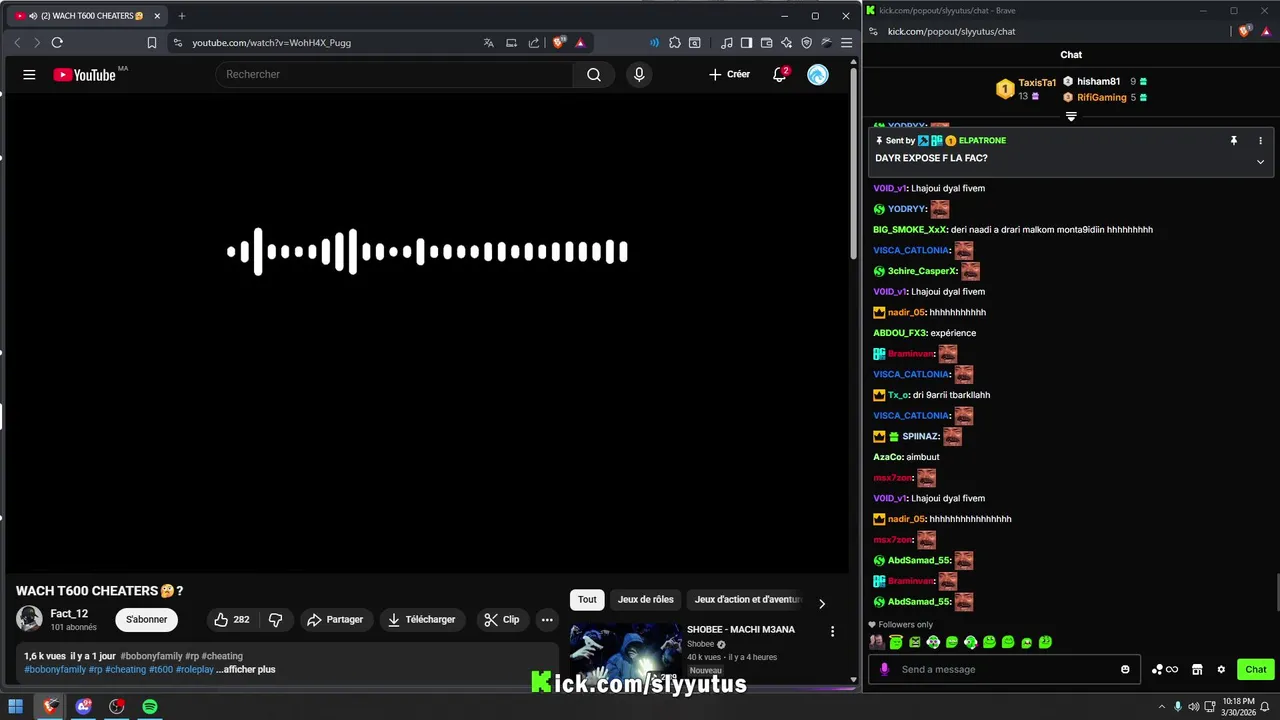Open Brave Wallet icon
Image resolution: width=1280 pixels, height=720 pixels.
click(766, 43)
